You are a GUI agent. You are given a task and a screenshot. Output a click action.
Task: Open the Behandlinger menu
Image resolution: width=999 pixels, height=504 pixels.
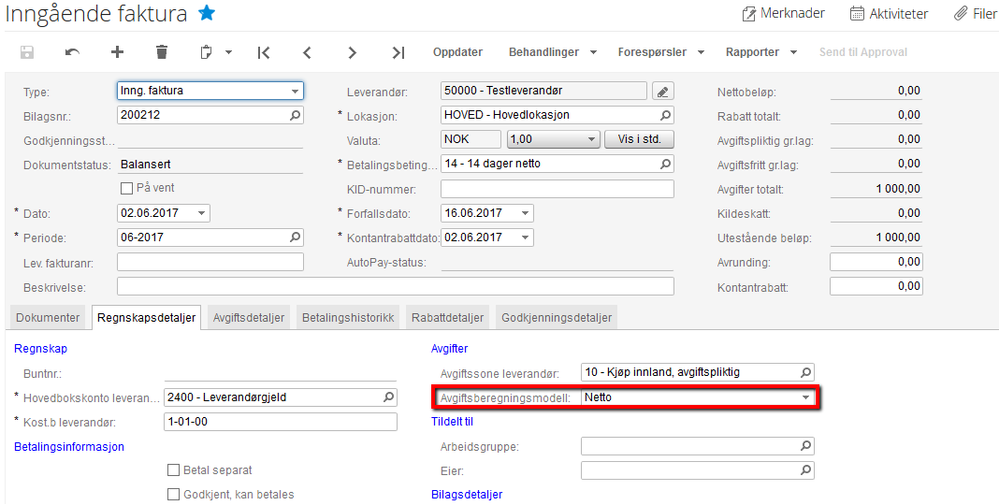(552, 52)
